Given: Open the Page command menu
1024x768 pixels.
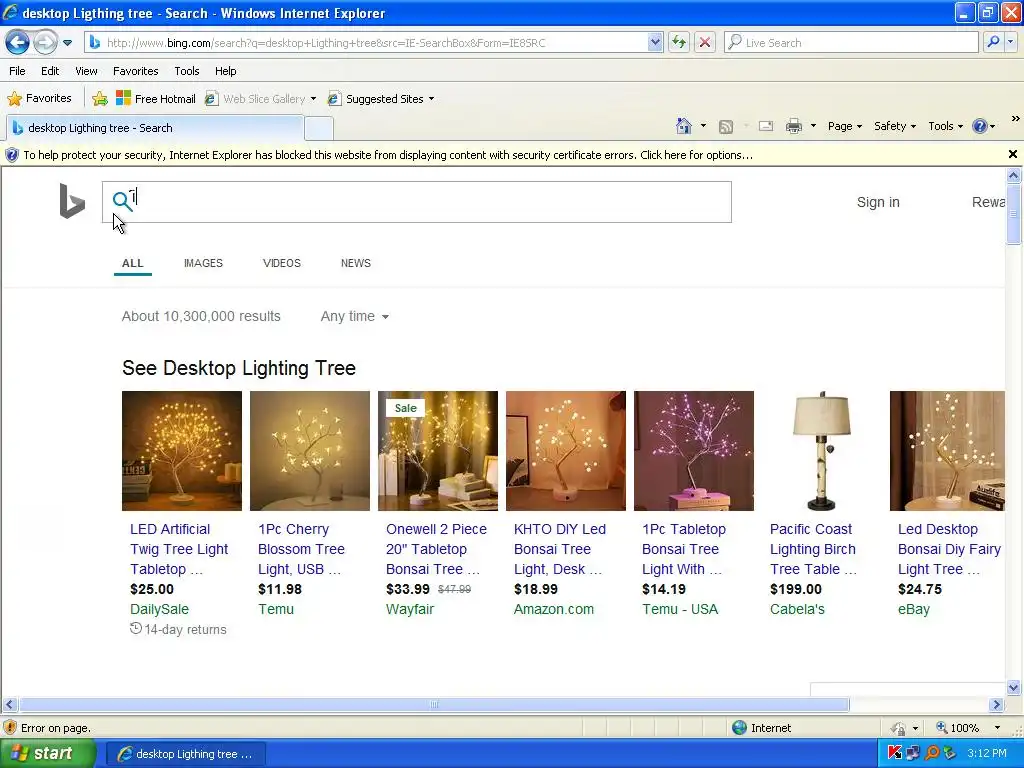Looking at the screenshot, I should tap(844, 126).
